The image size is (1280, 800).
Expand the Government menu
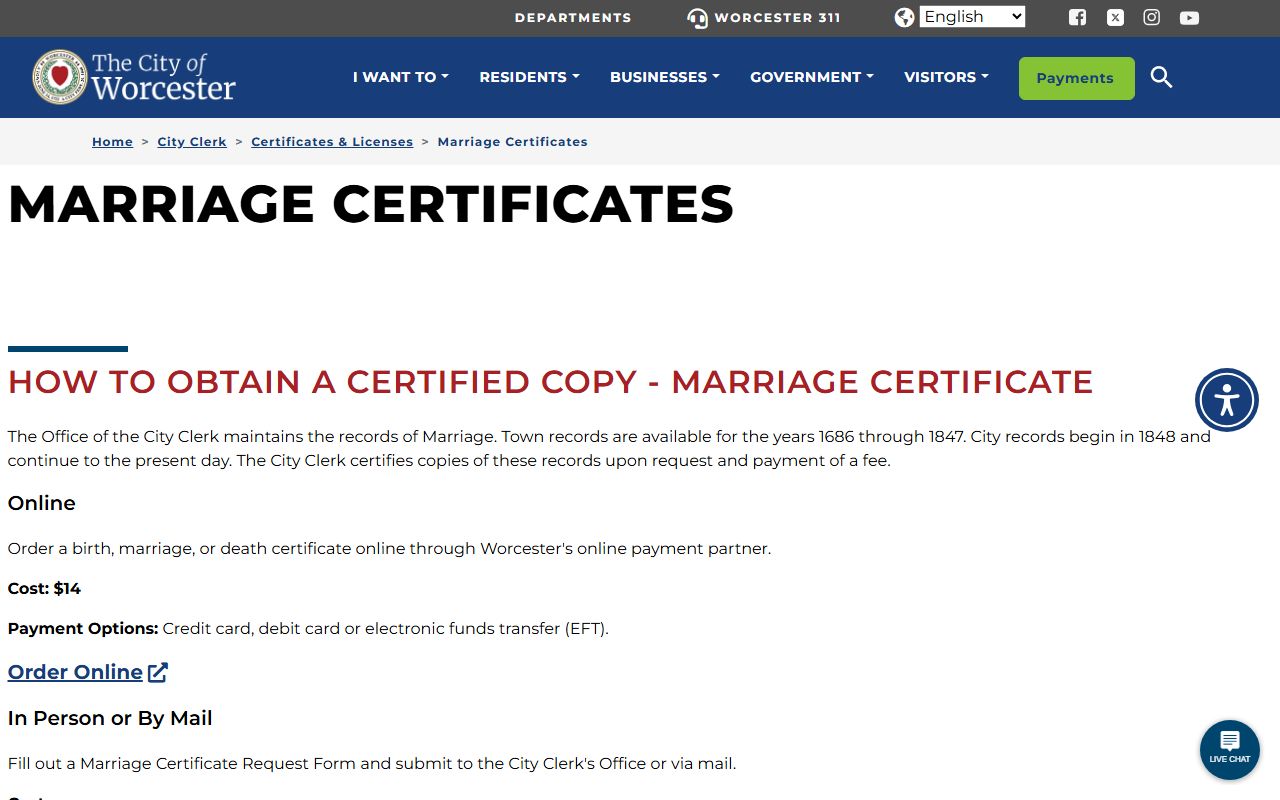coord(812,77)
